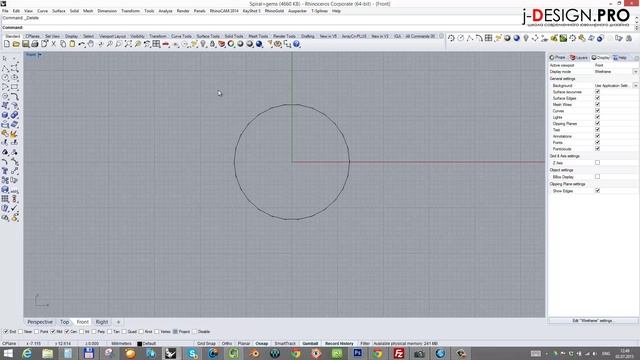Select the Fillet curve tool in left sidebar
640x360 pixels.
point(14,96)
